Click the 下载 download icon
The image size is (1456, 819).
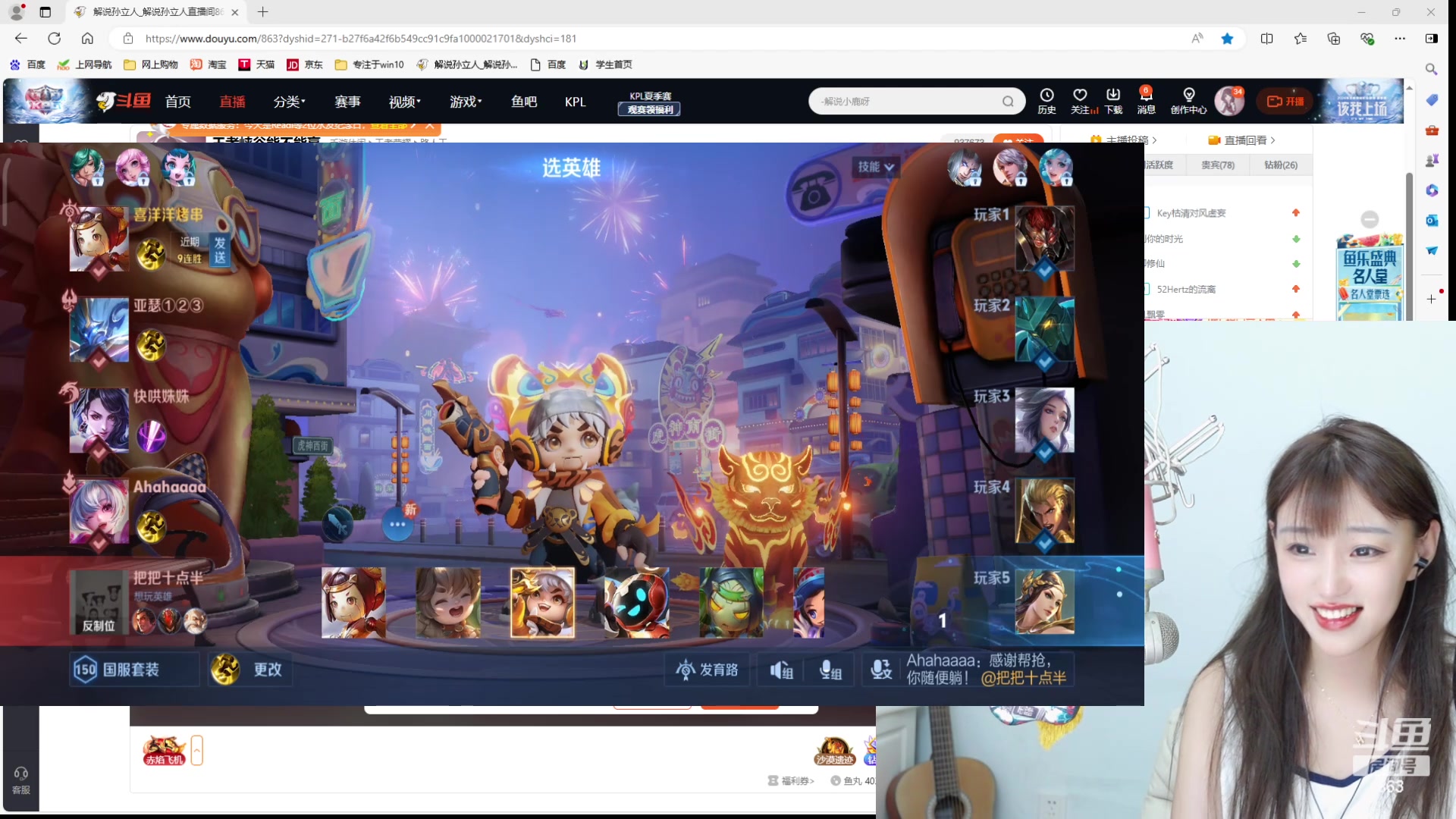tap(1113, 101)
